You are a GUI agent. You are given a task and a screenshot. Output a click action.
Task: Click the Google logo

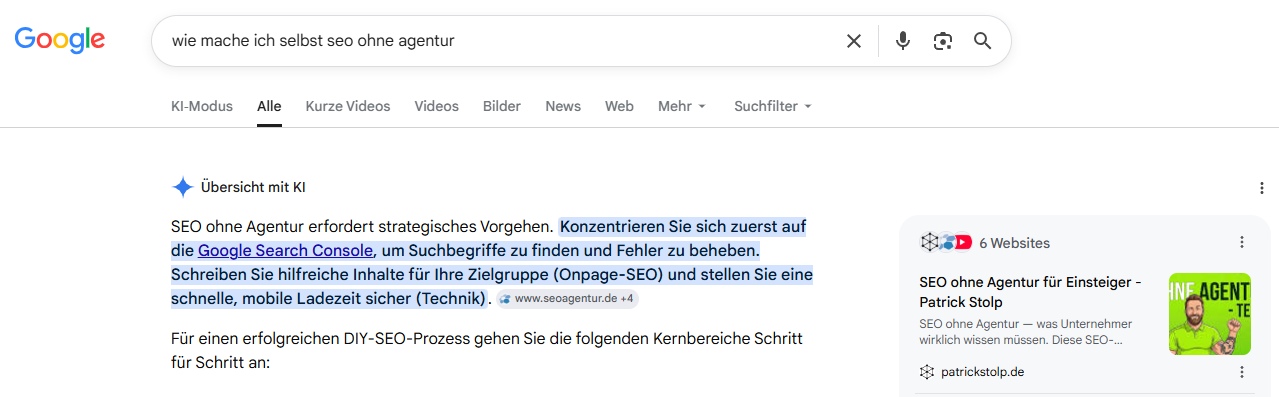click(59, 40)
